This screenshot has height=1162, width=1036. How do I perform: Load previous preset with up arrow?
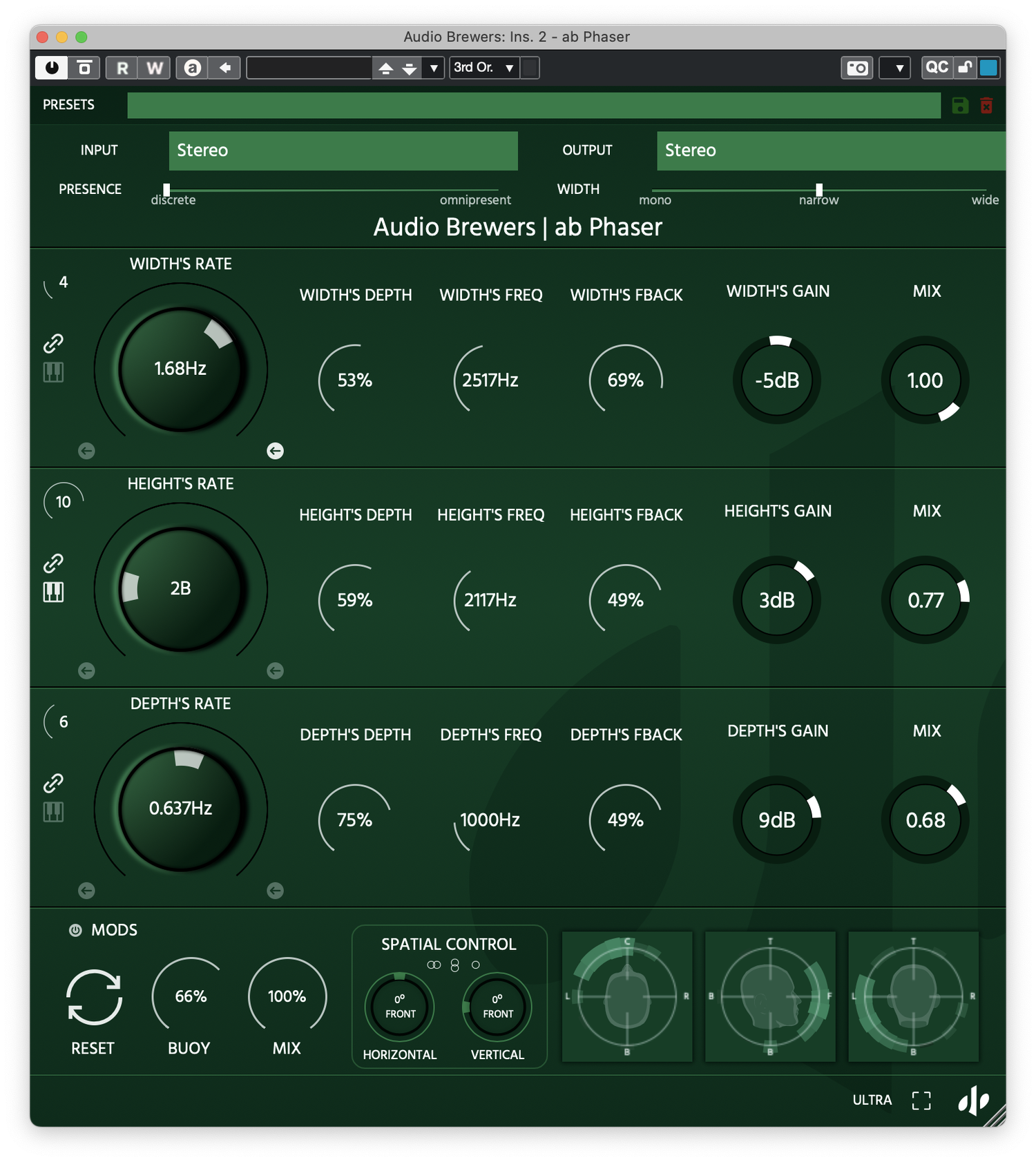point(385,68)
